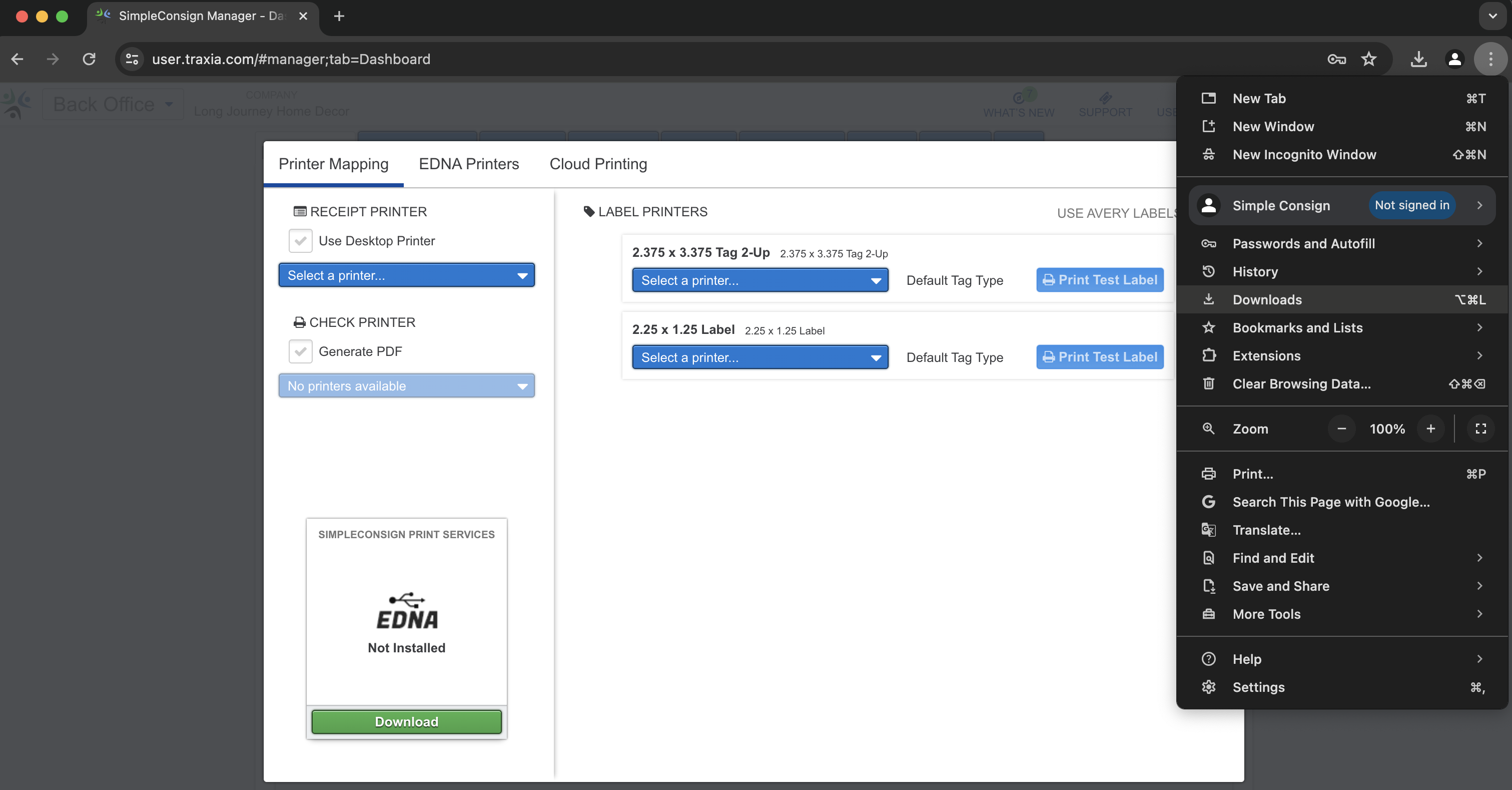Click WHAT'S NEW in the header
Screen dimensions: 1512x790
(x=1018, y=104)
